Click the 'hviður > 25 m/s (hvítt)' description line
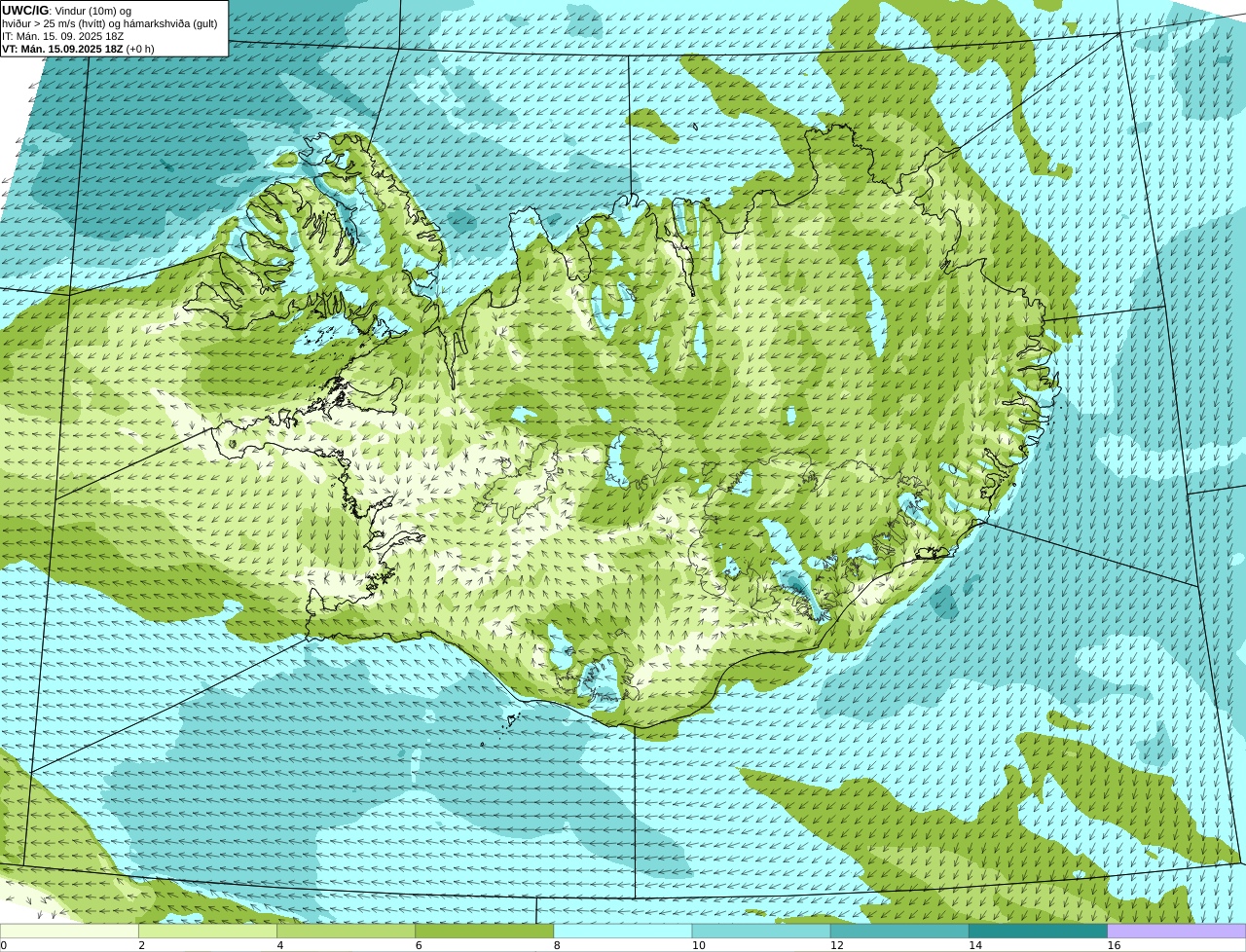 (110, 23)
